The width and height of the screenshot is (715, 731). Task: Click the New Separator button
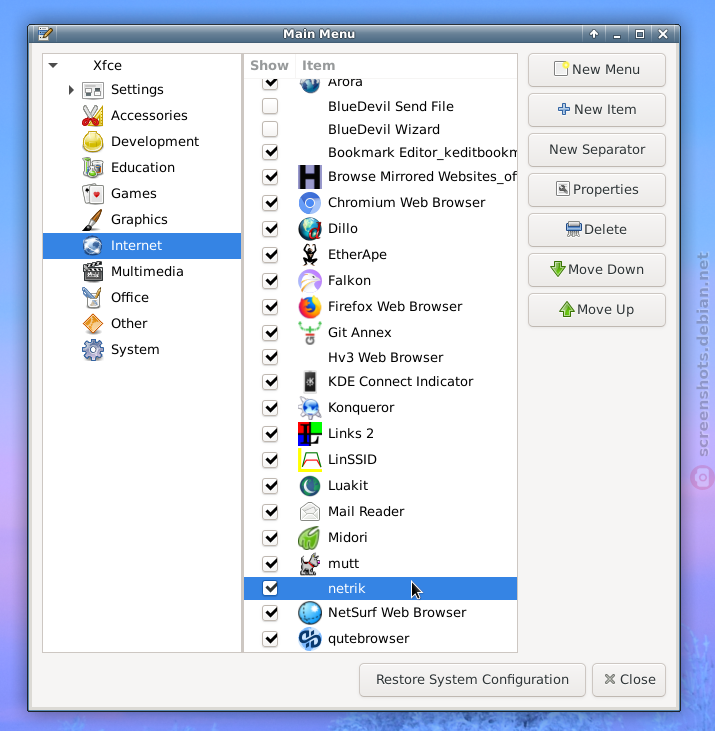pos(597,150)
